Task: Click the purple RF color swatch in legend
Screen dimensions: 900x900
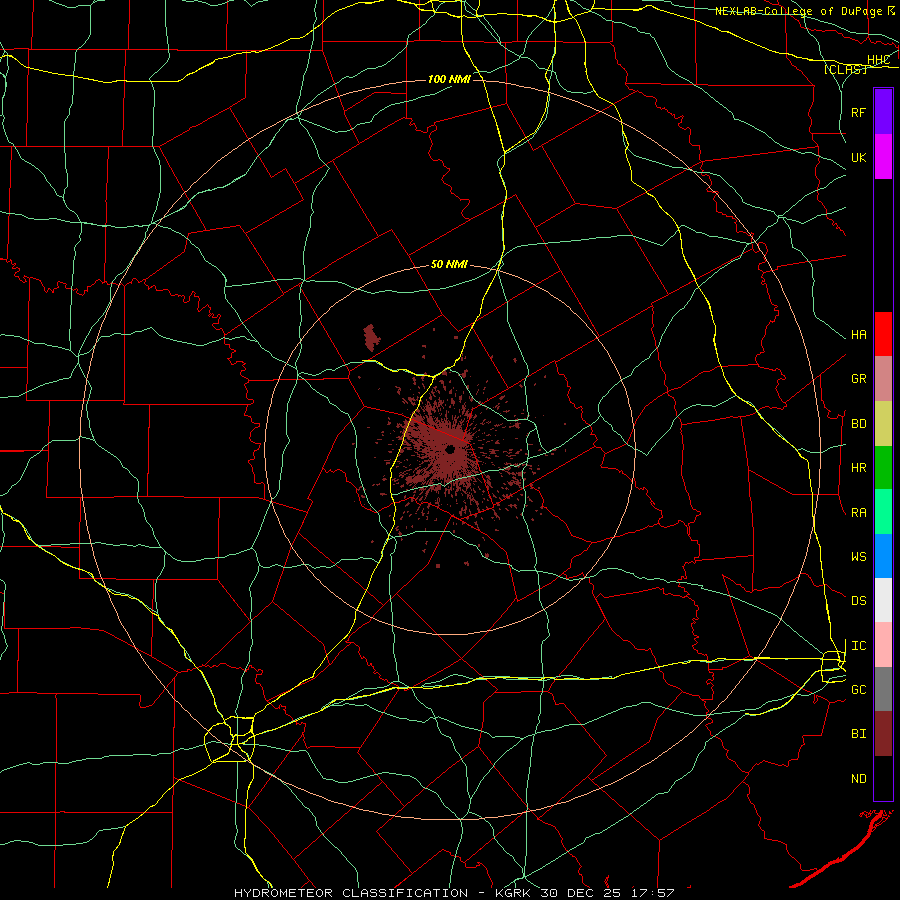Action: pos(883,111)
